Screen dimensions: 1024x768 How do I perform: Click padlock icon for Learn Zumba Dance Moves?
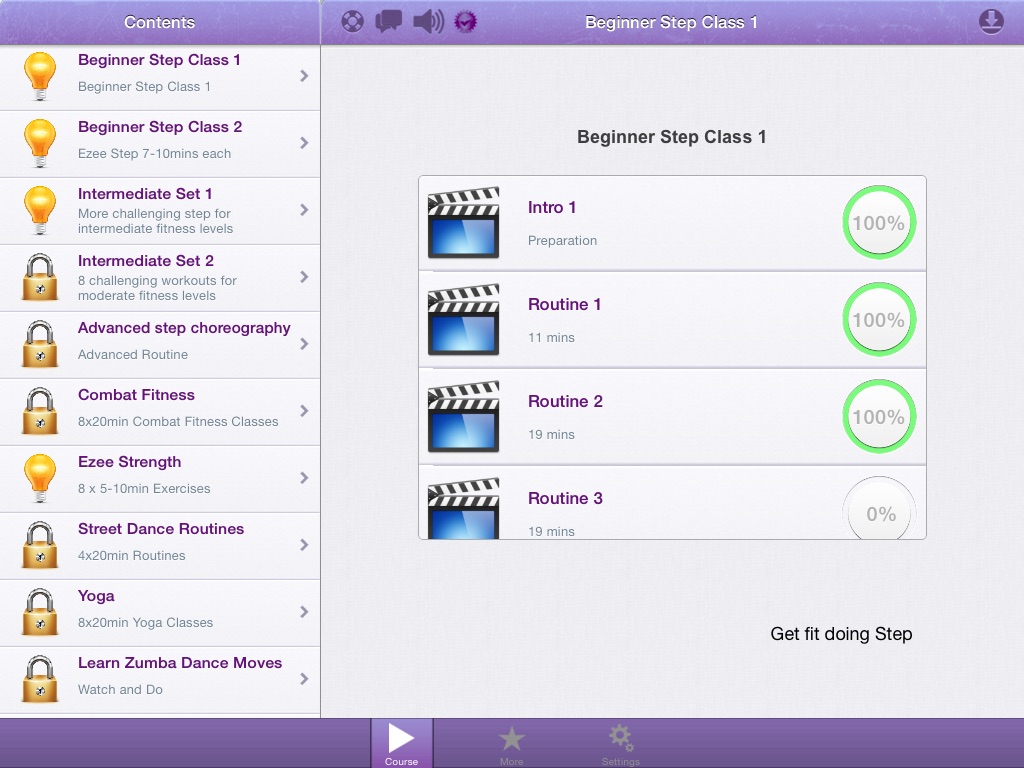[40, 679]
